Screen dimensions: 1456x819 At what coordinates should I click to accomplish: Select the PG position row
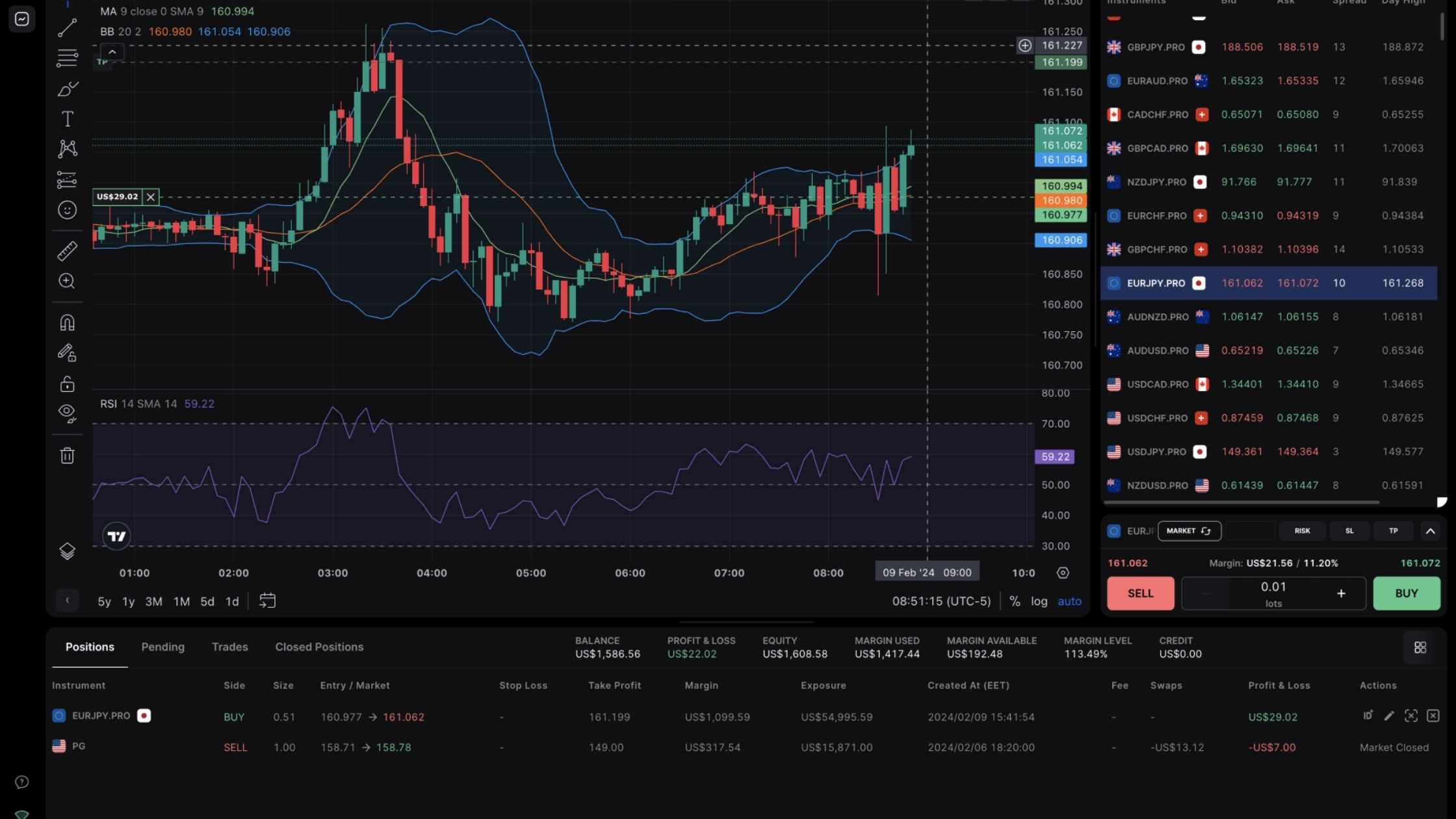click(x=746, y=747)
